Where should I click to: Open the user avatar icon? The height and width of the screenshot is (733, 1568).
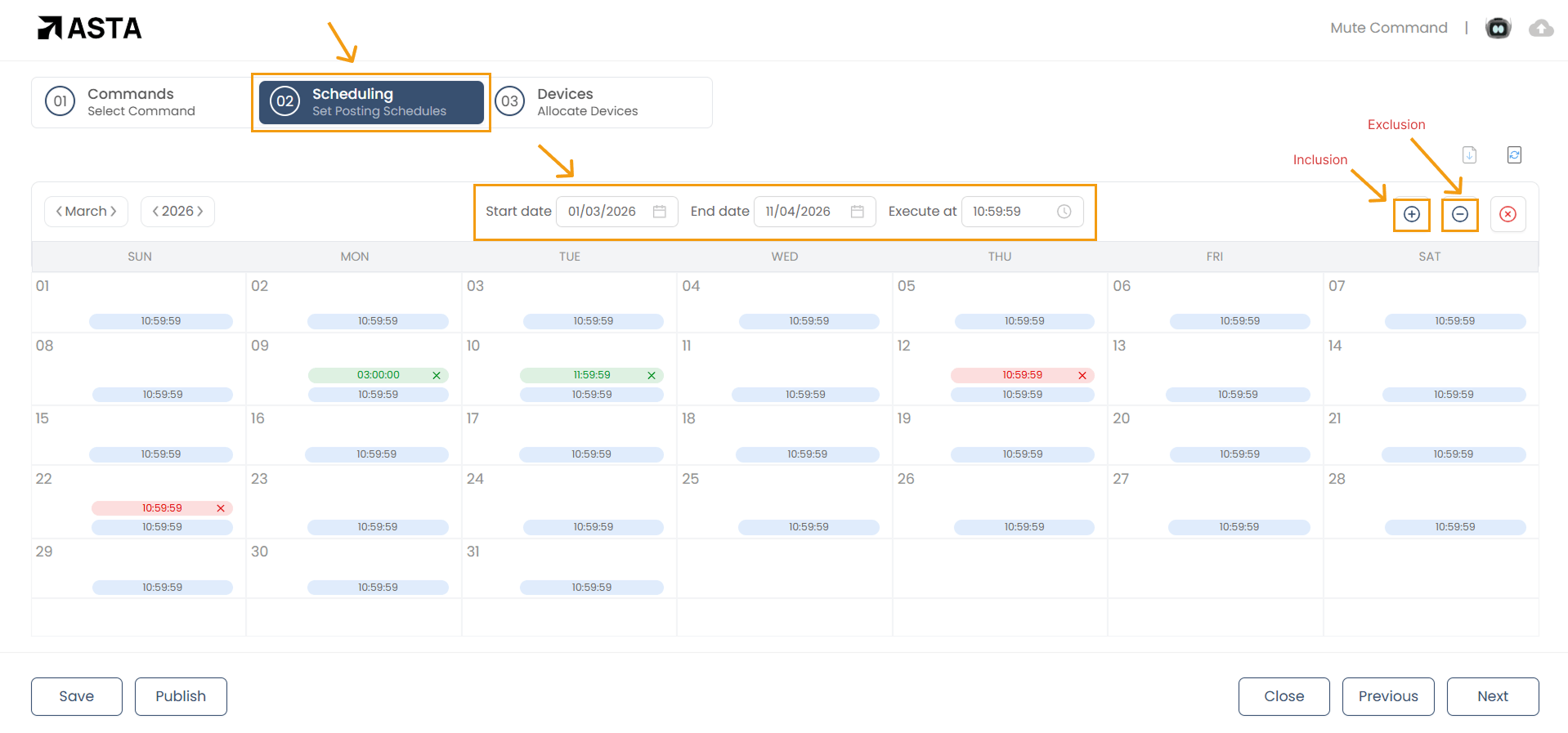(1498, 29)
